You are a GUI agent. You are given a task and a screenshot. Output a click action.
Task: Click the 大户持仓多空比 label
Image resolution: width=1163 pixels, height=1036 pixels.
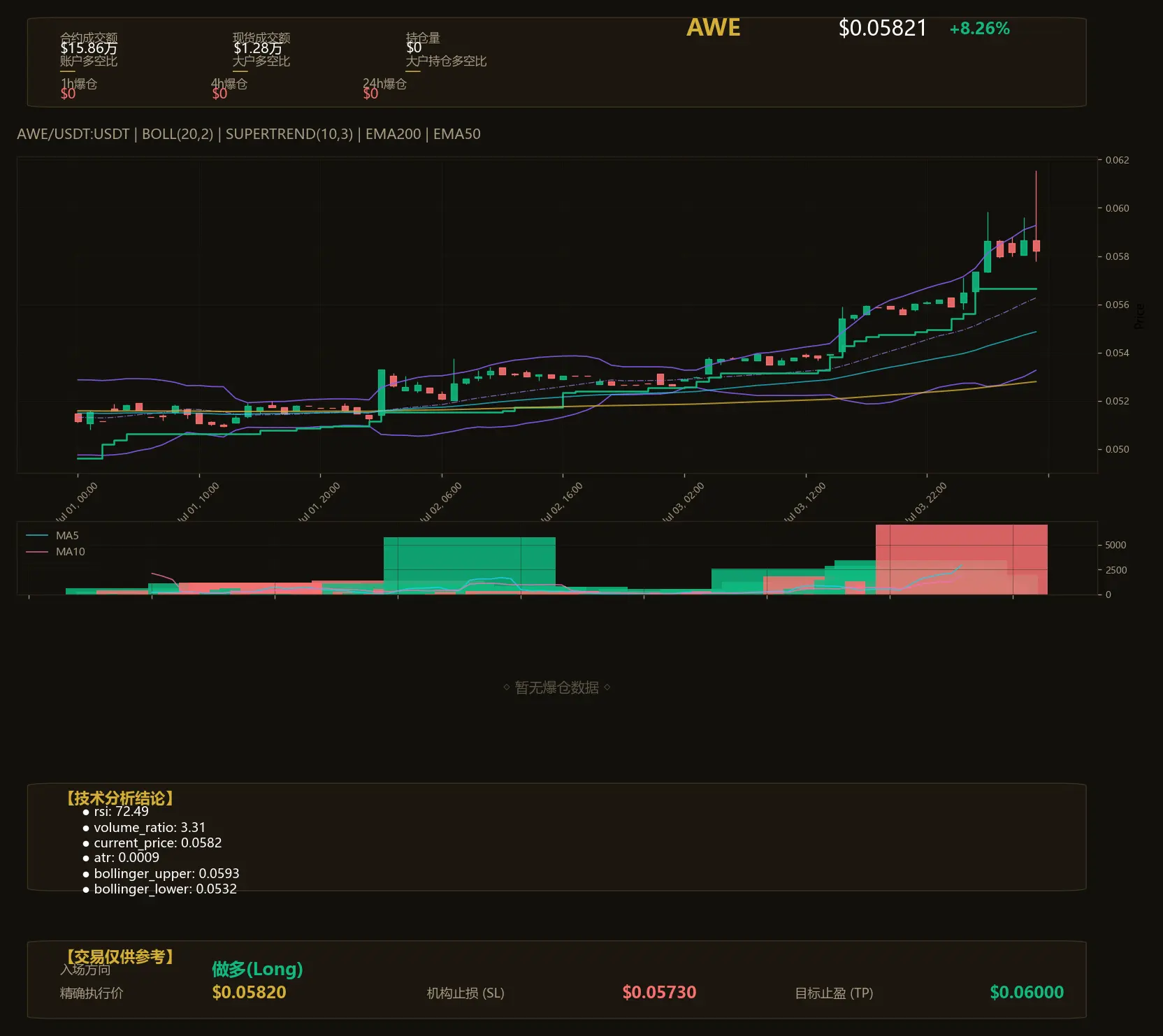click(x=446, y=61)
